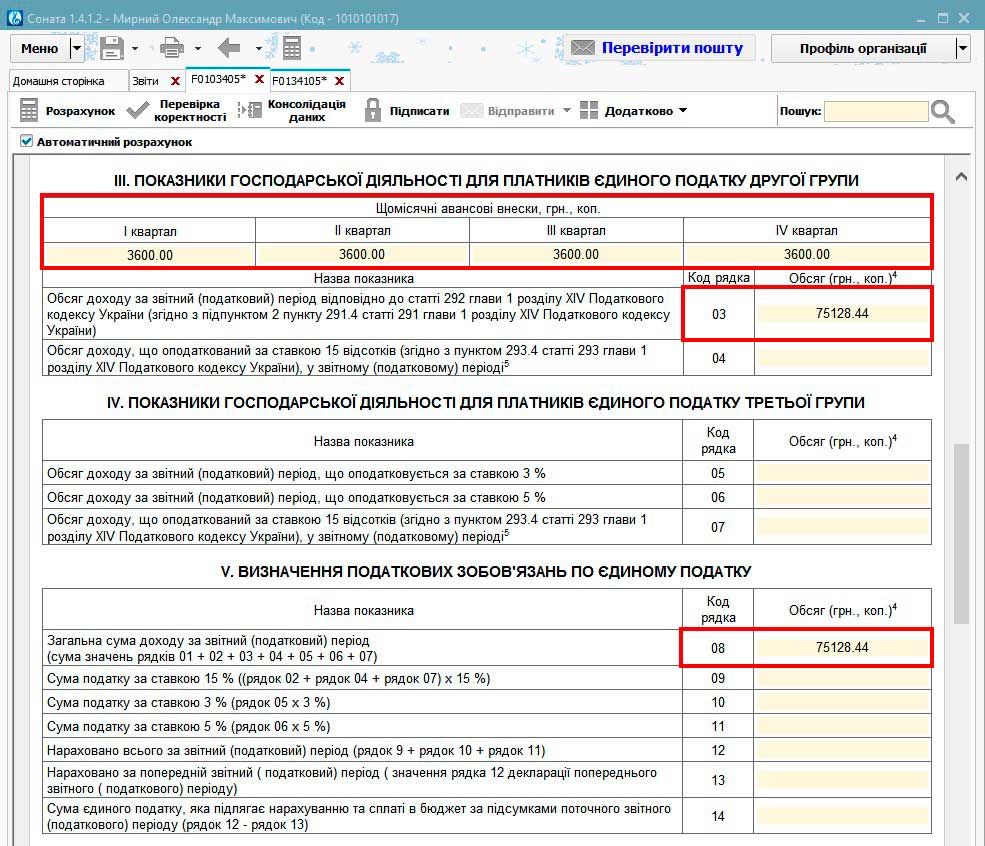Click the back arrow icon
The image size is (985, 846).
pyautogui.click(x=230, y=48)
